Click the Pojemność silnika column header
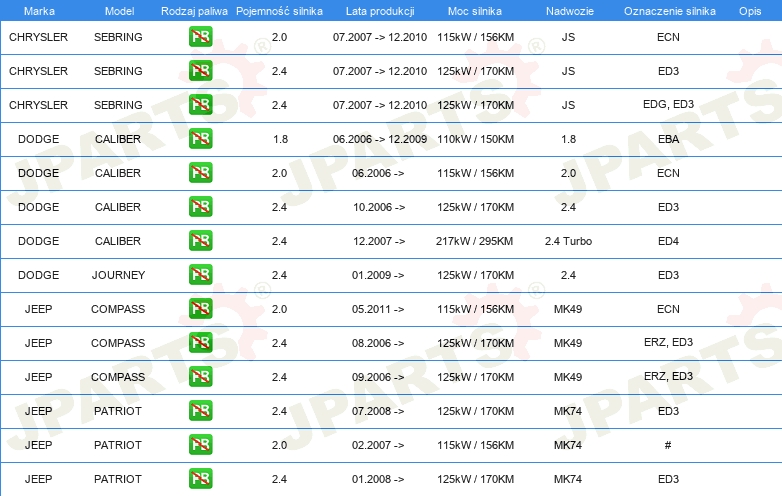Image resolution: width=782 pixels, height=496 pixels. click(x=279, y=11)
